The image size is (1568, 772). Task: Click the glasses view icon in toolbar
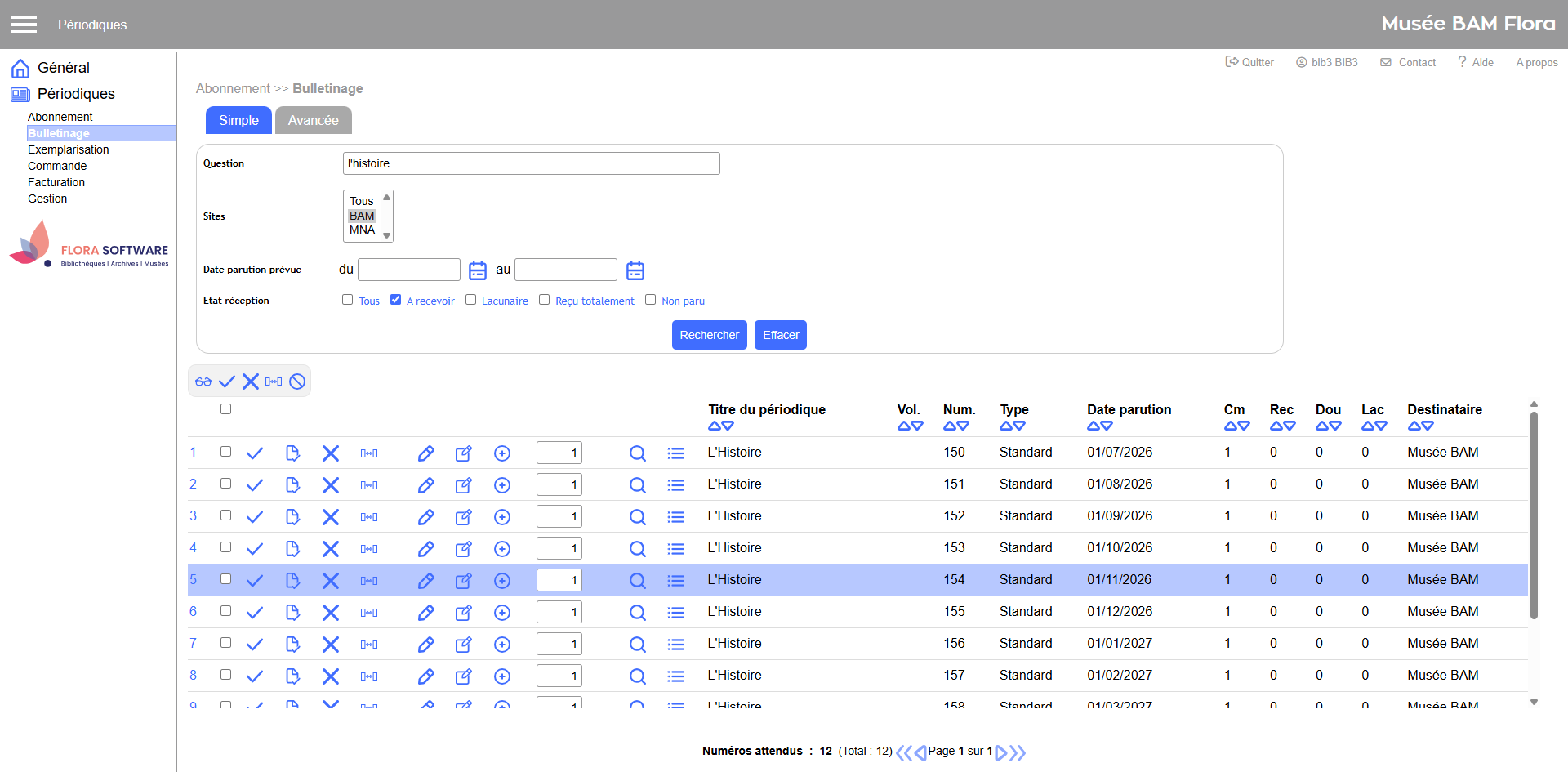[x=203, y=382]
